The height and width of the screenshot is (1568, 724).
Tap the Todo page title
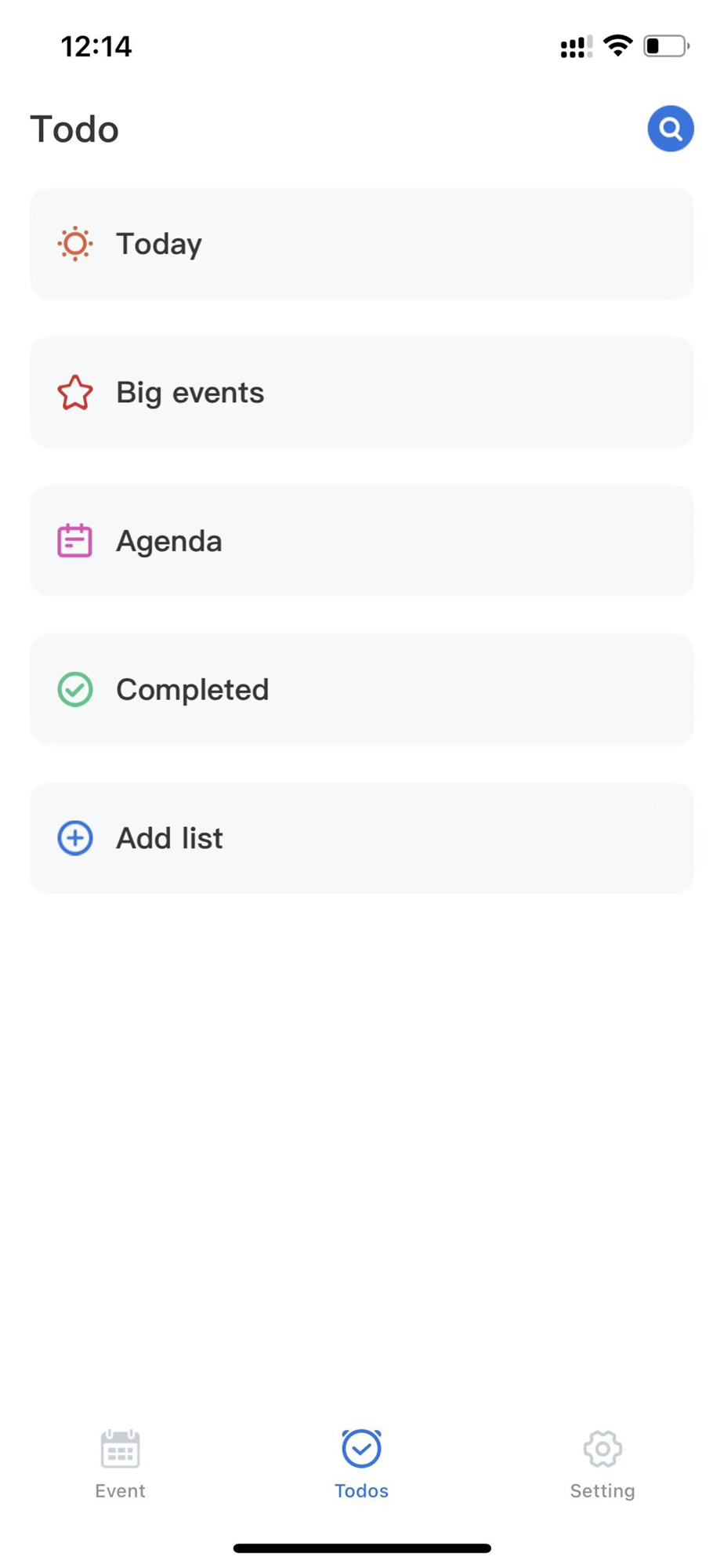[x=74, y=129]
